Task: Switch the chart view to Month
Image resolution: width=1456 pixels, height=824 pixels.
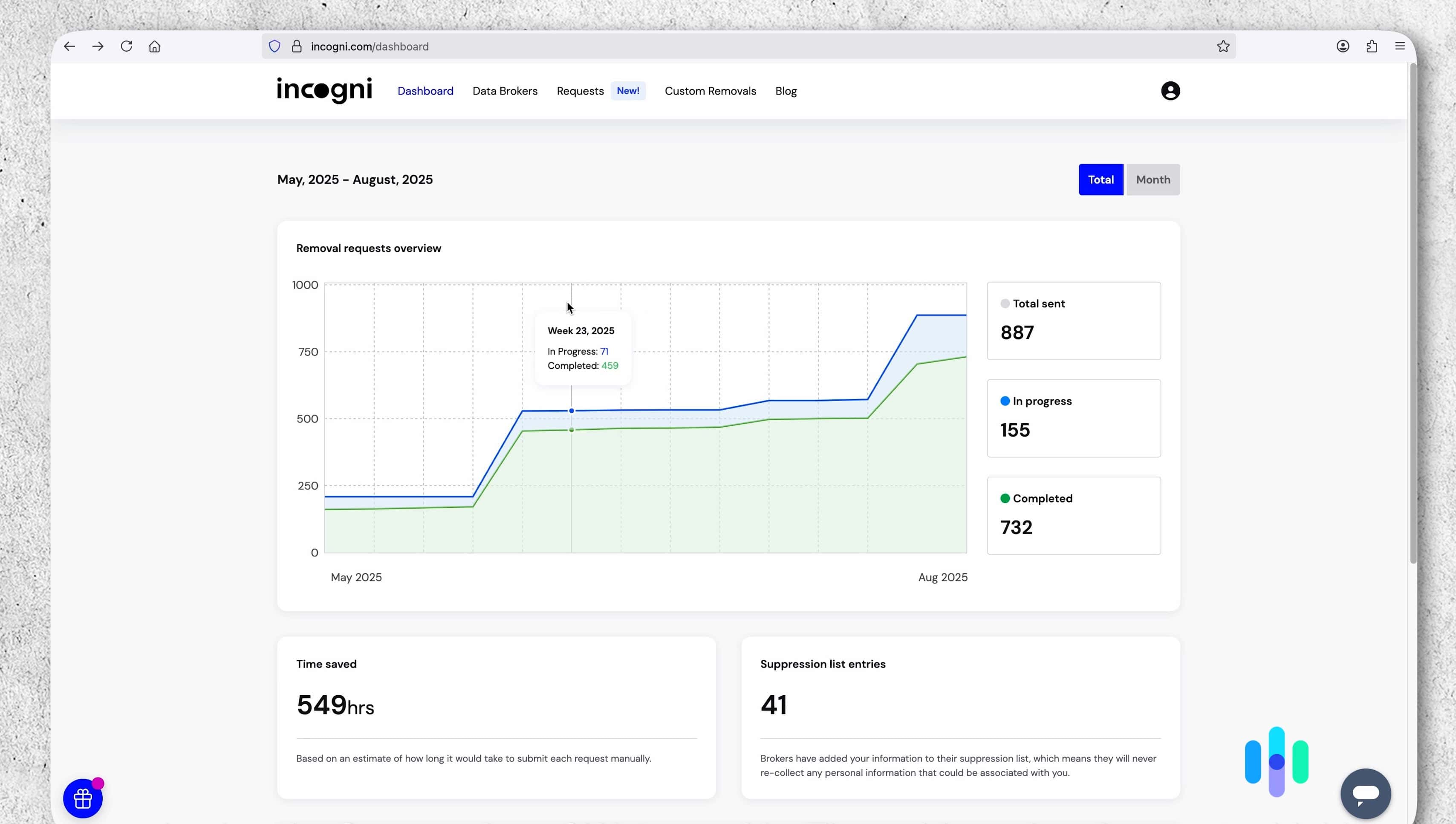Action: click(1153, 179)
